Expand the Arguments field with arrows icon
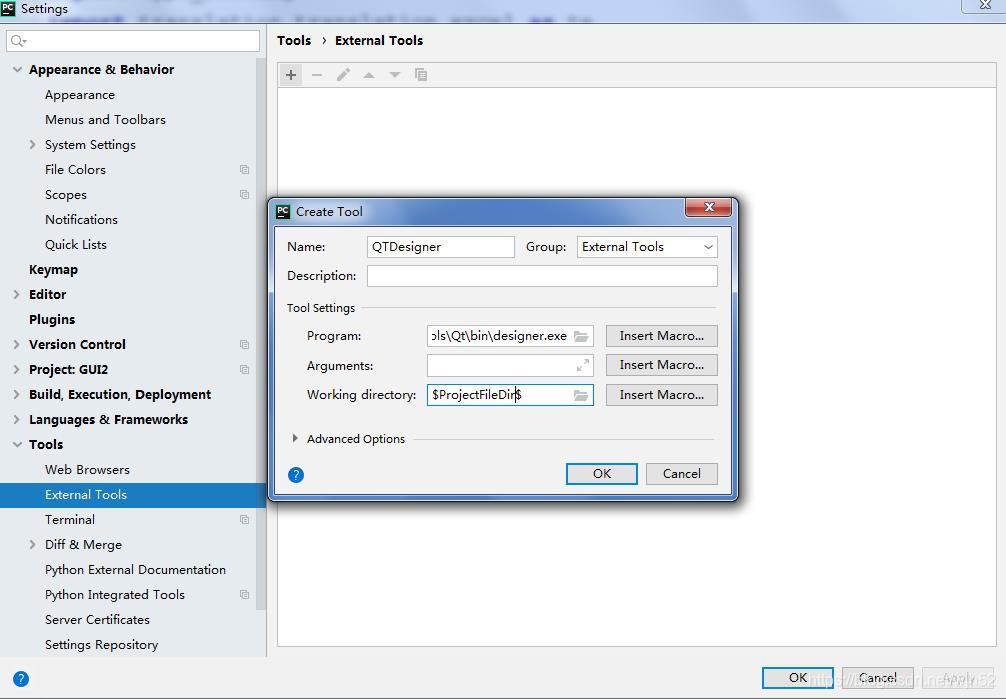The width and height of the screenshot is (1006, 699). (583, 365)
